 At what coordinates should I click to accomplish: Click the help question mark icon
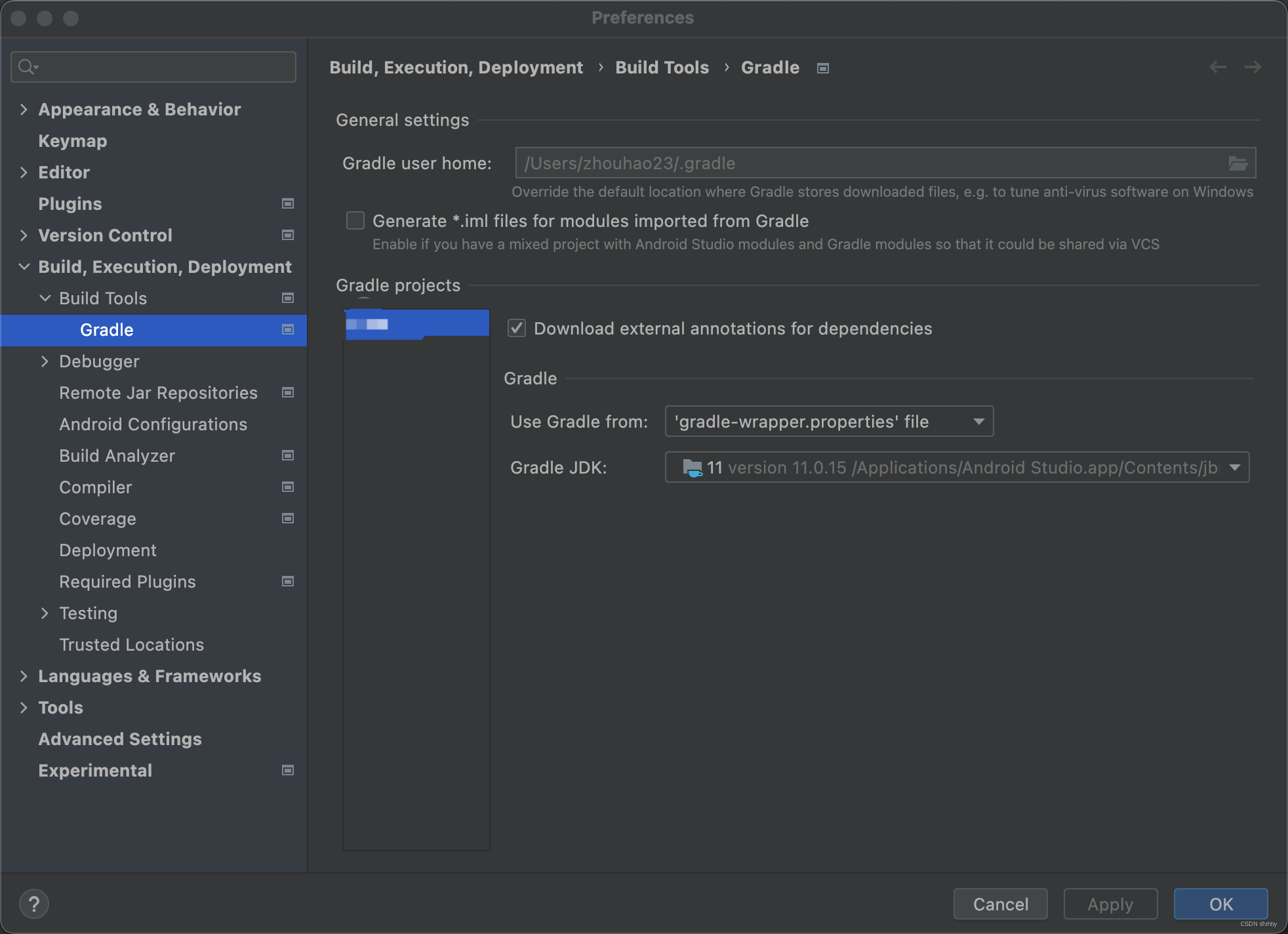coord(34,904)
